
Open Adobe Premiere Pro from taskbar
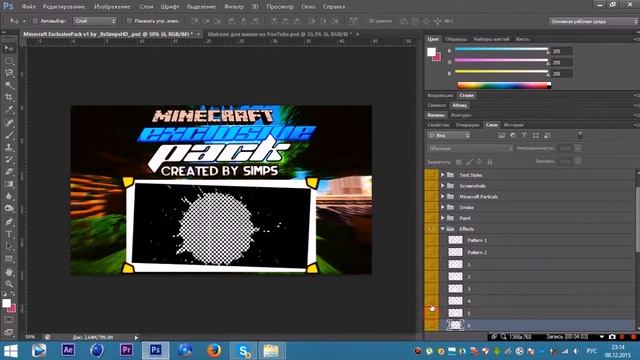127,350
